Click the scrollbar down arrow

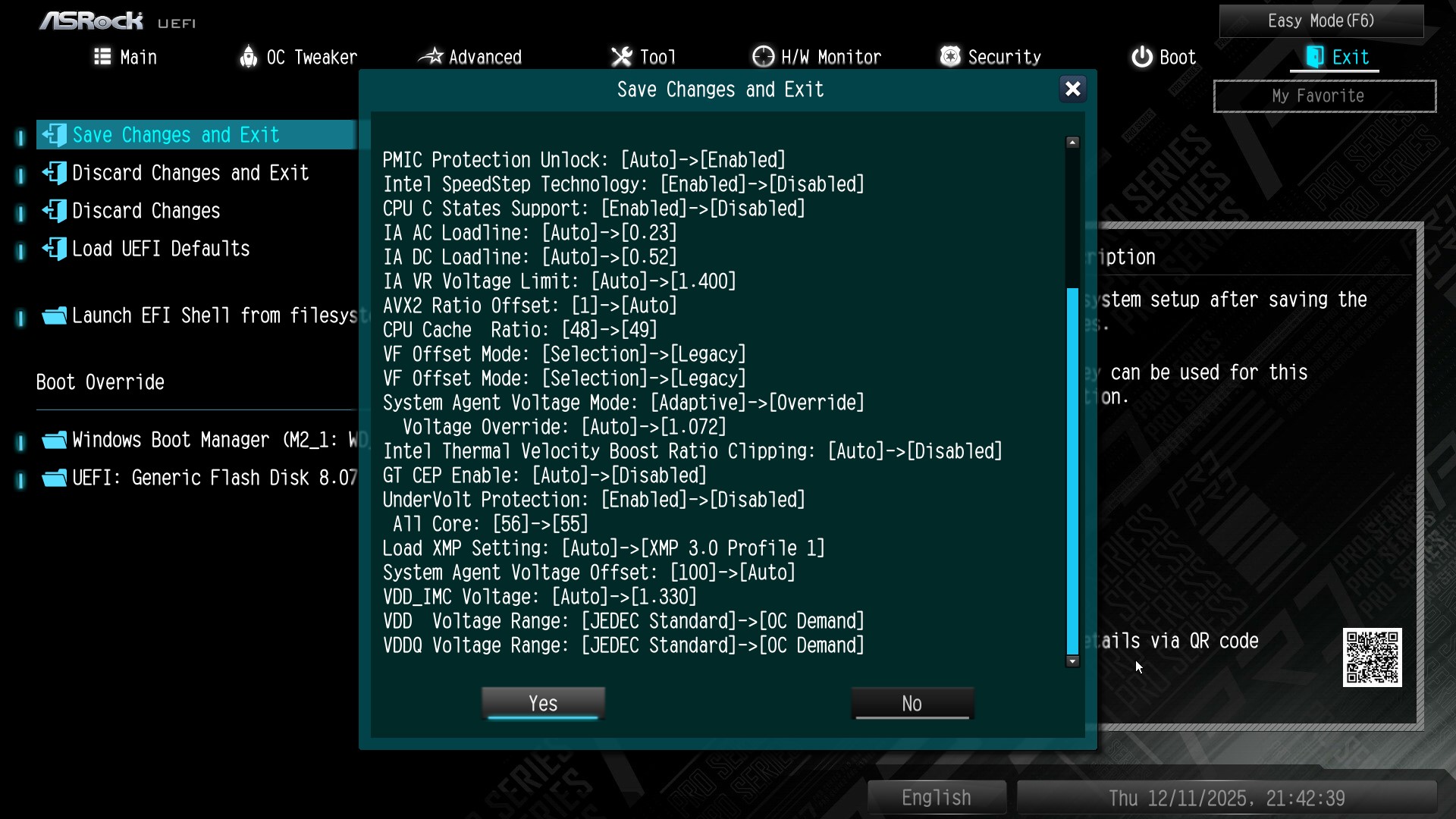pyautogui.click(x=1072, y=661)
